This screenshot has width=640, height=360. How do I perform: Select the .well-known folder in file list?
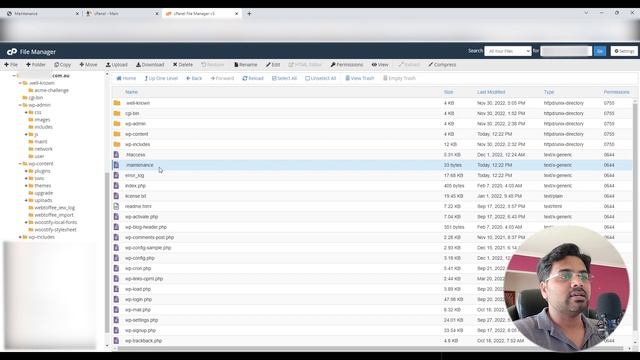tap(372, 103)
